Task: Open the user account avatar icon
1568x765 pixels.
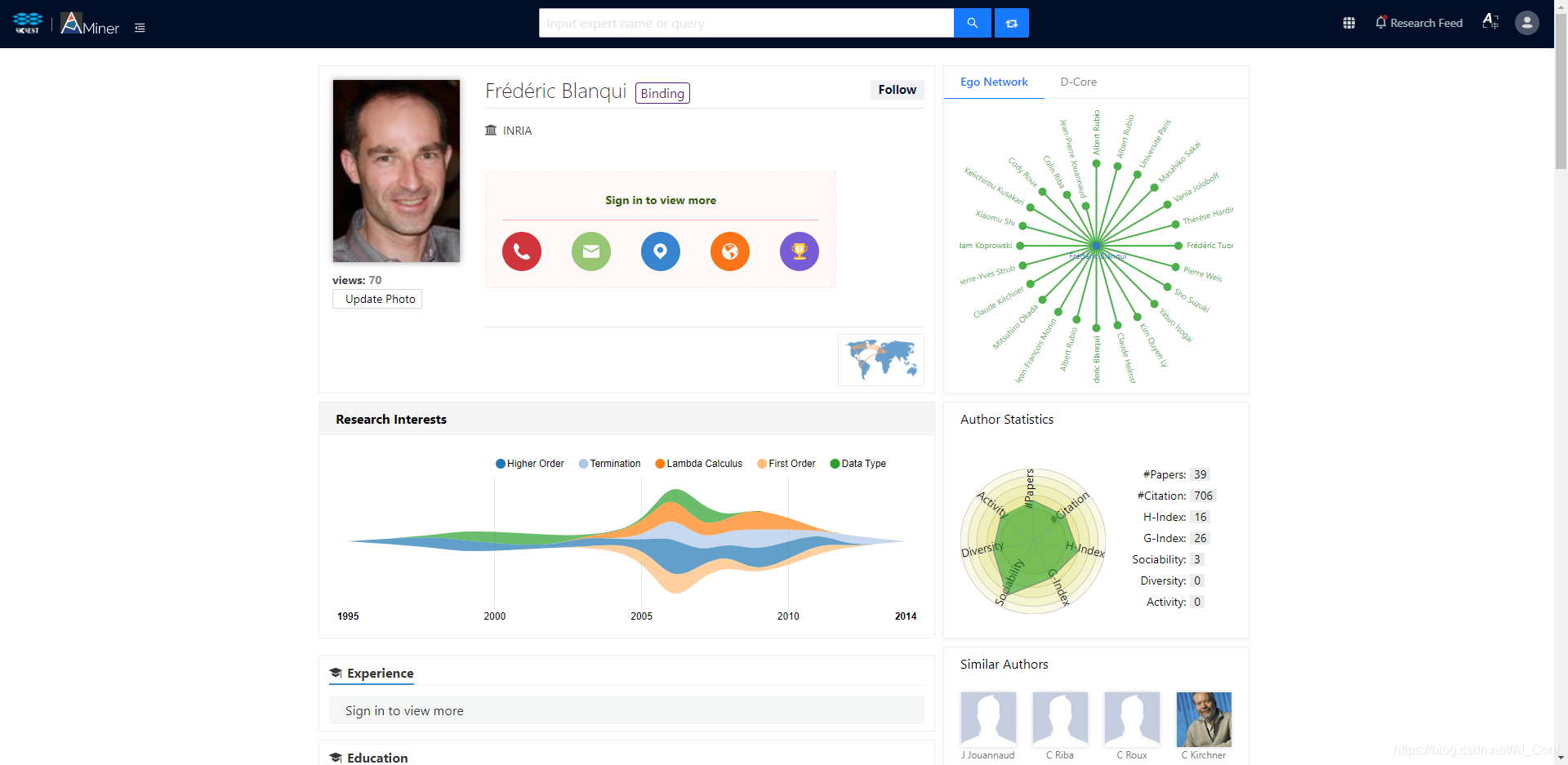Action: click(x=1527, y=23)
